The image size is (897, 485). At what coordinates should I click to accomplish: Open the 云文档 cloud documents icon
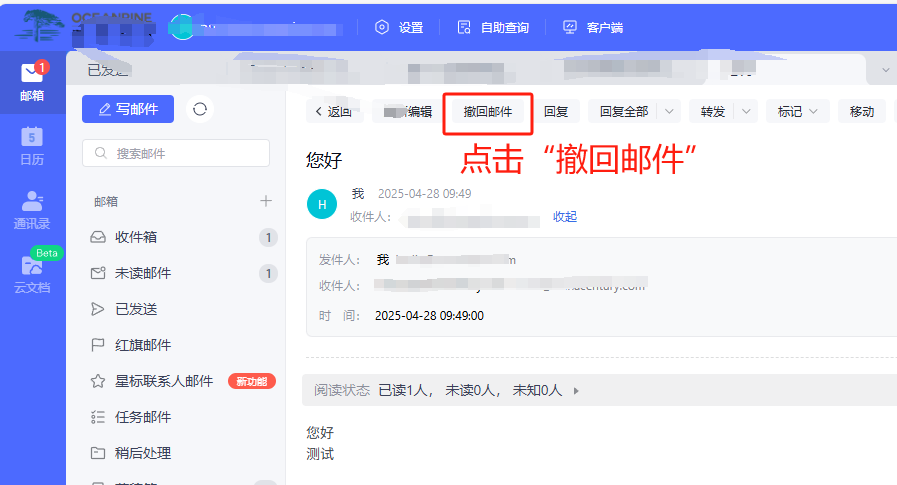(32, 275)
